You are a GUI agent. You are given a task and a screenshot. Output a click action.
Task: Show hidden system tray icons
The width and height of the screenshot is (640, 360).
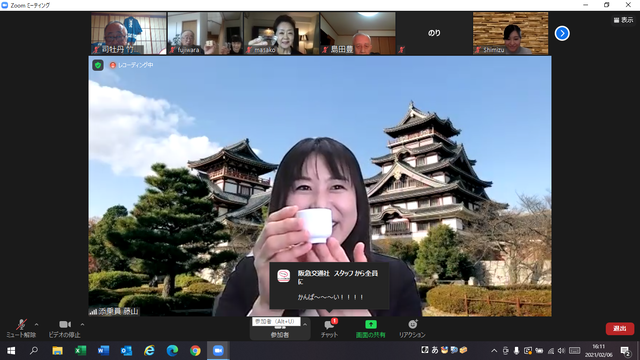tap(494, 351)
